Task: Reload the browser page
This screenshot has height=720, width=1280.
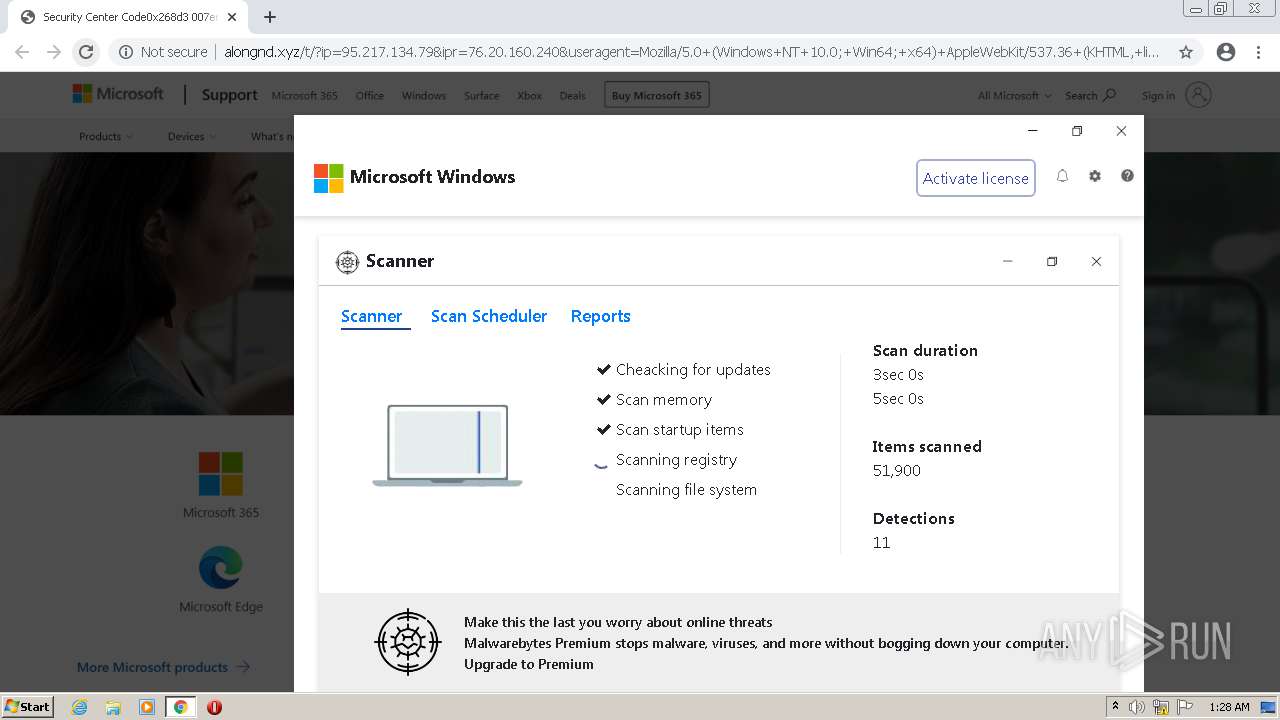Action: click(x=86, y=52)
